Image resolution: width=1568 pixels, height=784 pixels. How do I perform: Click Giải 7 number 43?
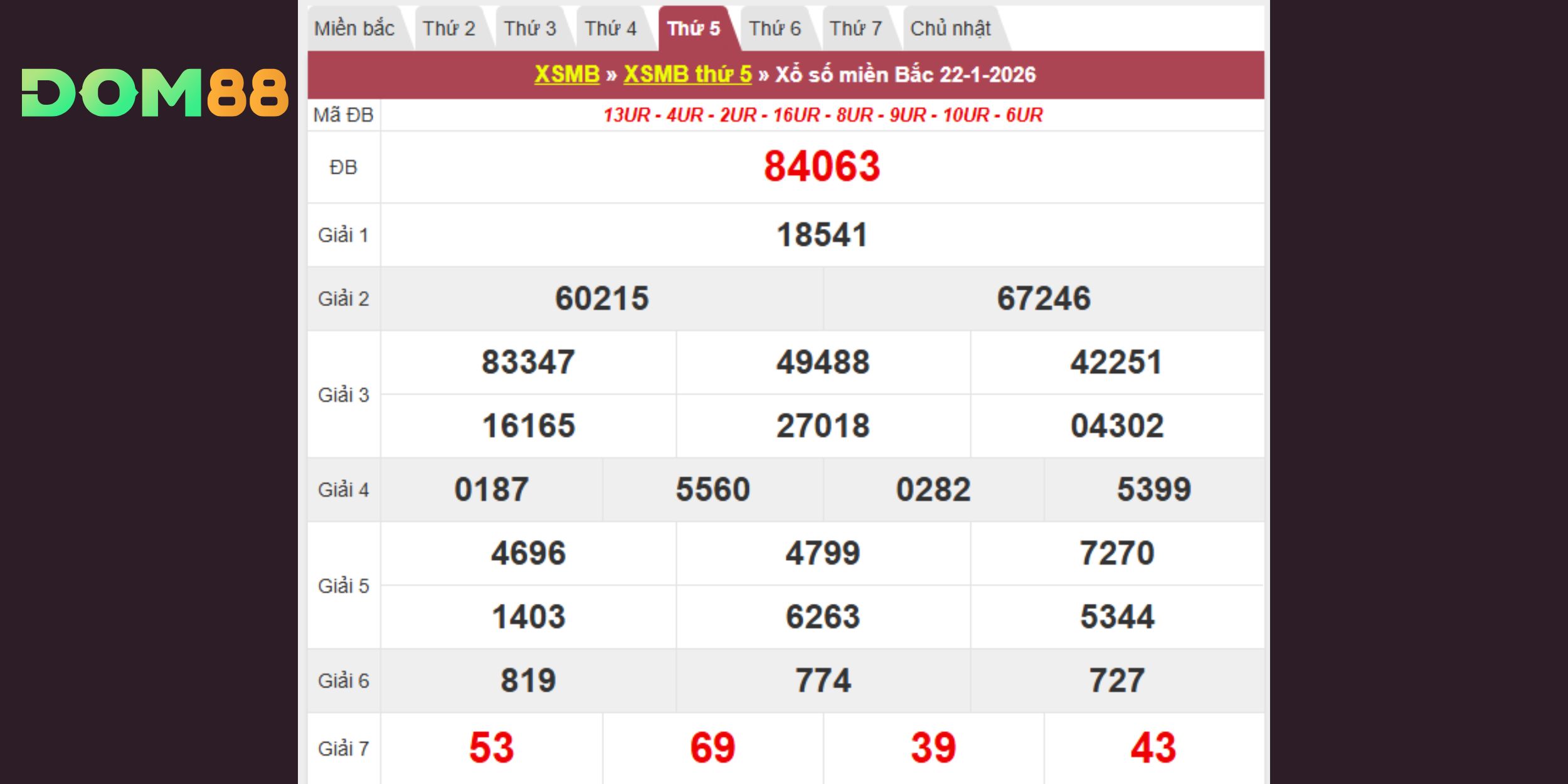tap(1153, 748)
